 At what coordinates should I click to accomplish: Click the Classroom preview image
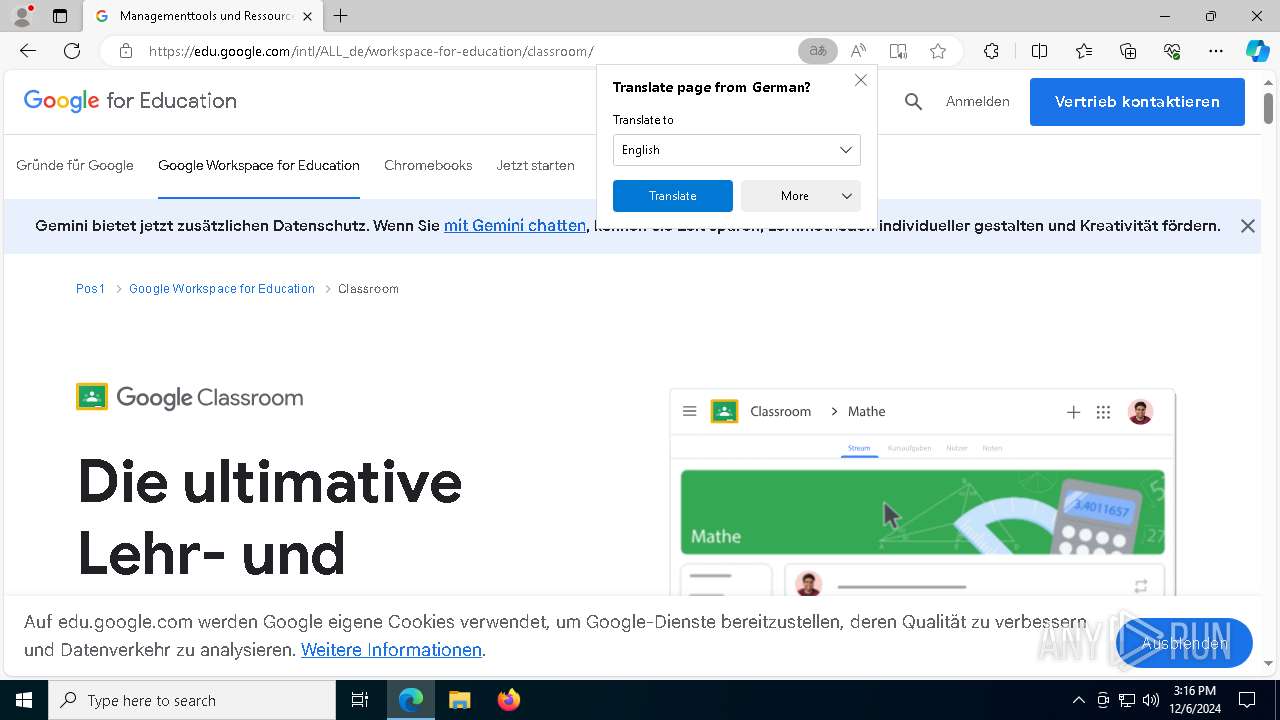pos(922,493)
